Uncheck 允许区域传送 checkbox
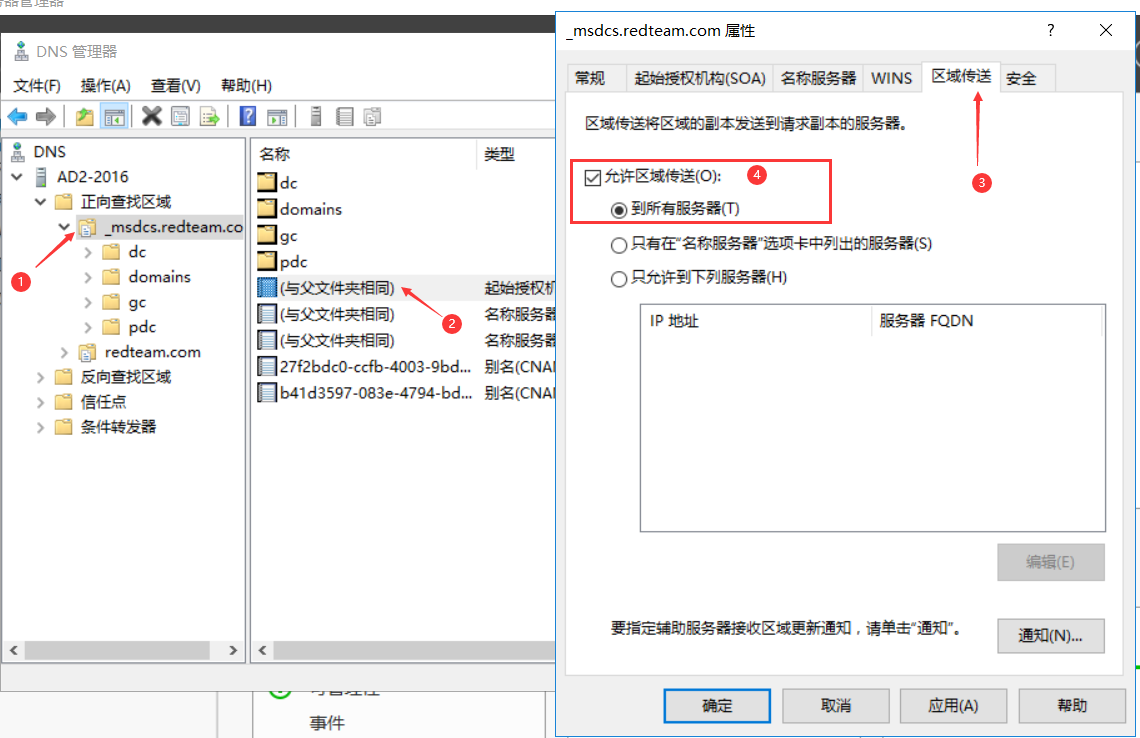 click(x=593, y=177)
